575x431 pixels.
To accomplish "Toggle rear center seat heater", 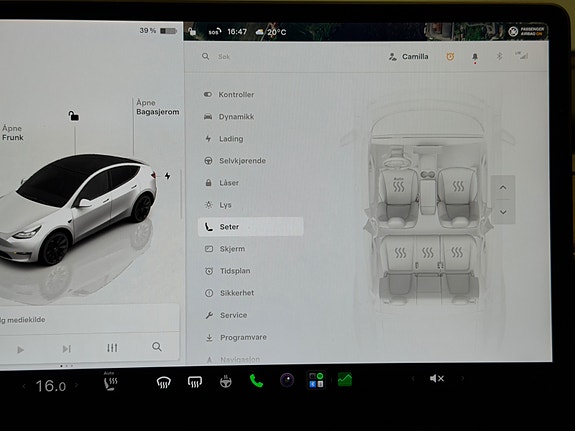I will tap(428, 252).
